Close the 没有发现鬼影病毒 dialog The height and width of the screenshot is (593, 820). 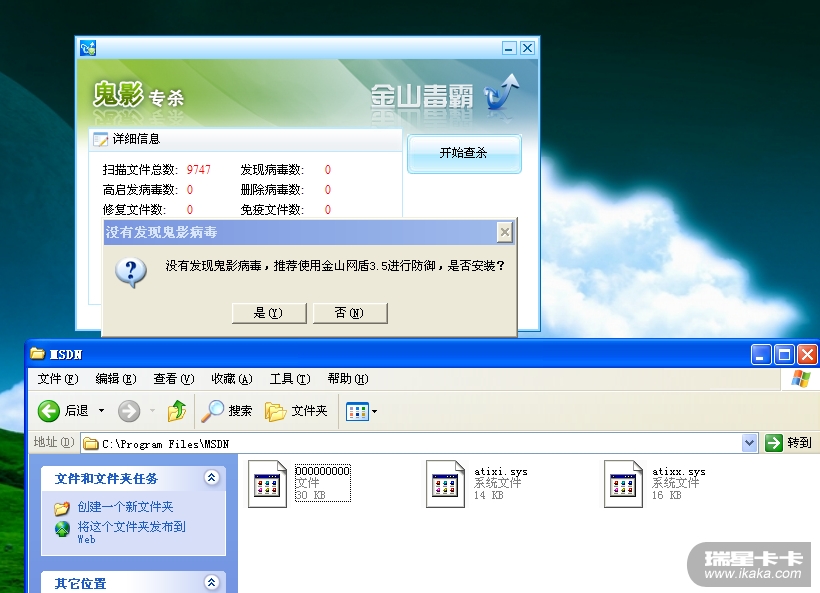click(505, 232)
